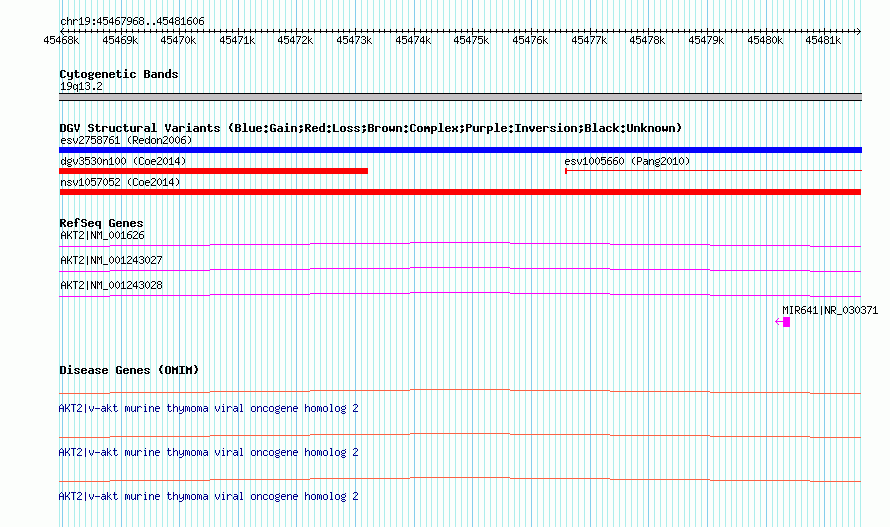Image resolution: width=890 pixels, height=527 pixels.
Task: Click the 45474k ruler tick label
Action: 413,40
